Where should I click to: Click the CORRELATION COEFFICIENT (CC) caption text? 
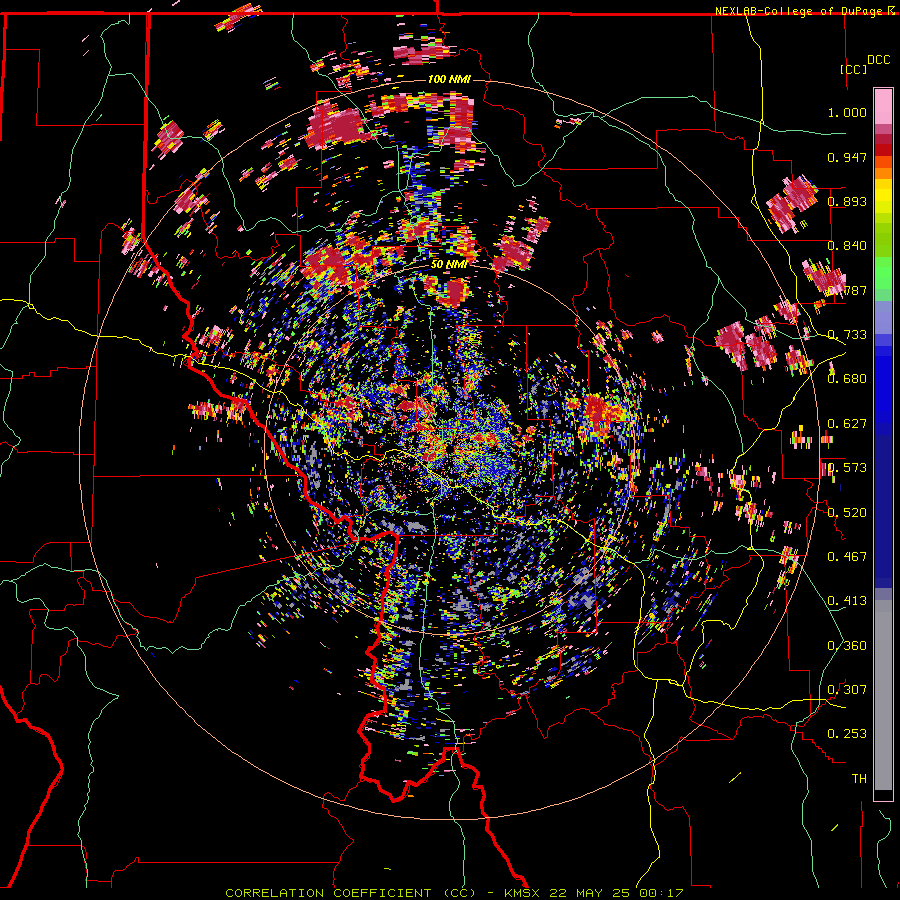(x=351, y=893)
